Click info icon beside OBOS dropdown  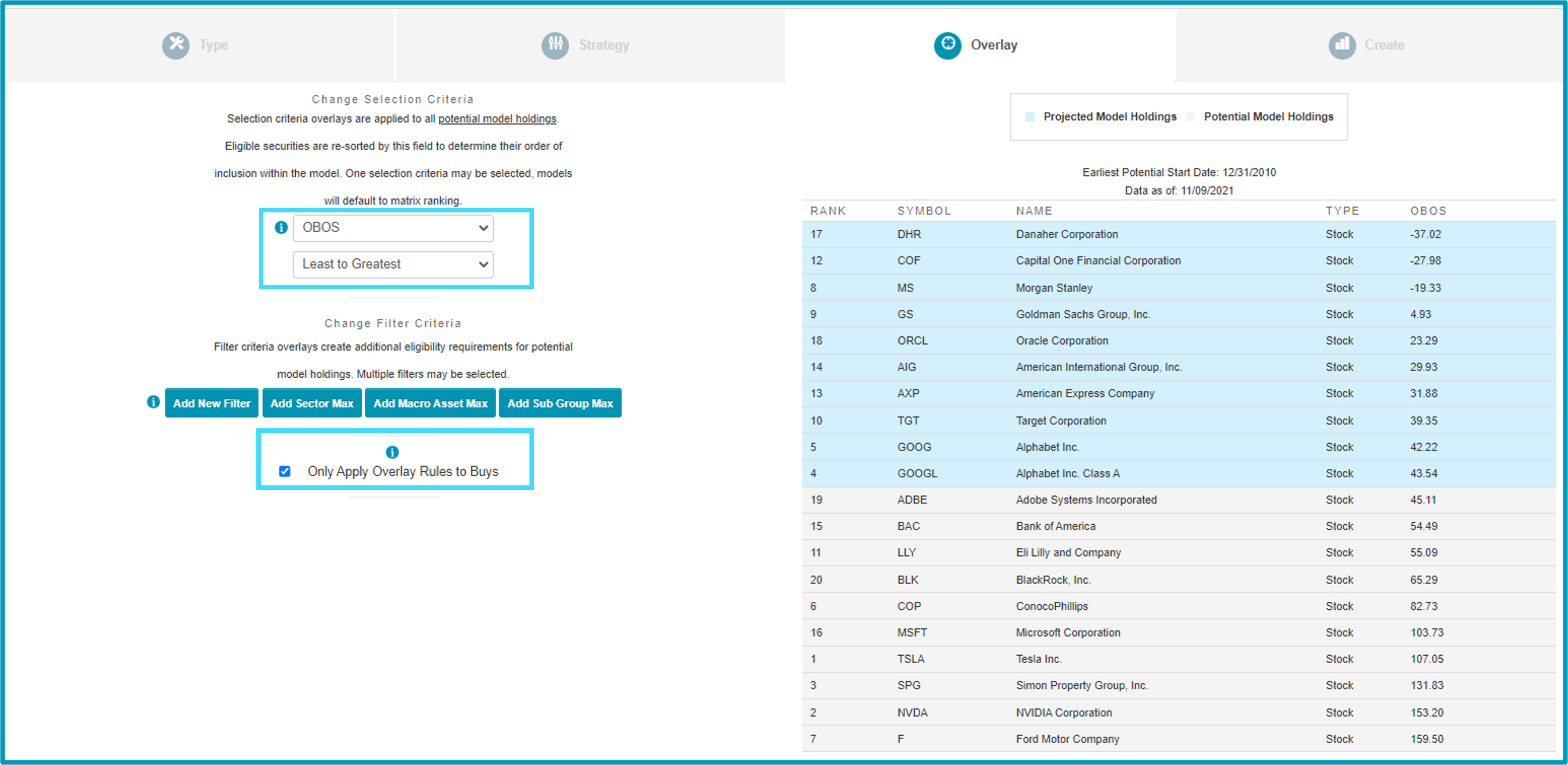[x=281, y=227]
